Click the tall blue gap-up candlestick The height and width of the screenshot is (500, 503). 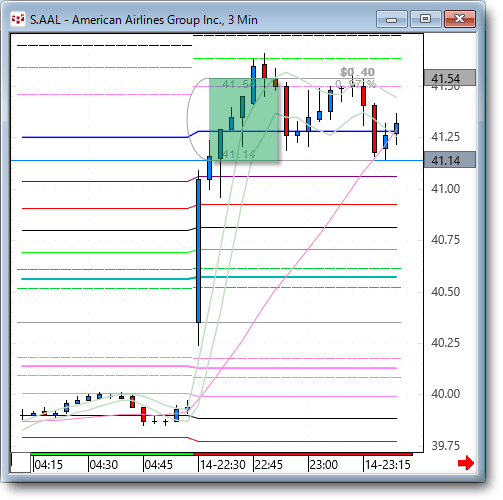199,251
